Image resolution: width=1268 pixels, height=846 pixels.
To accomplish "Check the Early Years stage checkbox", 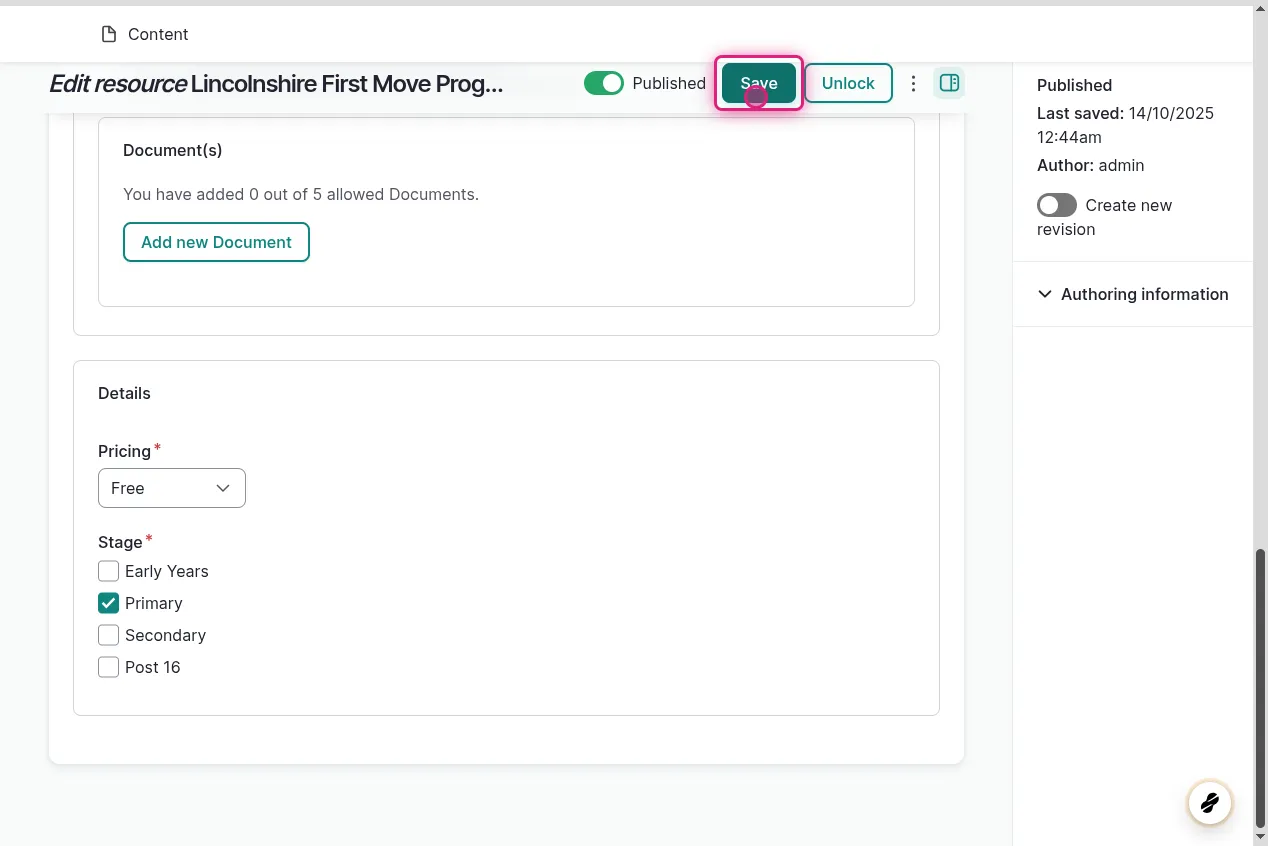I will coord(108,571).
